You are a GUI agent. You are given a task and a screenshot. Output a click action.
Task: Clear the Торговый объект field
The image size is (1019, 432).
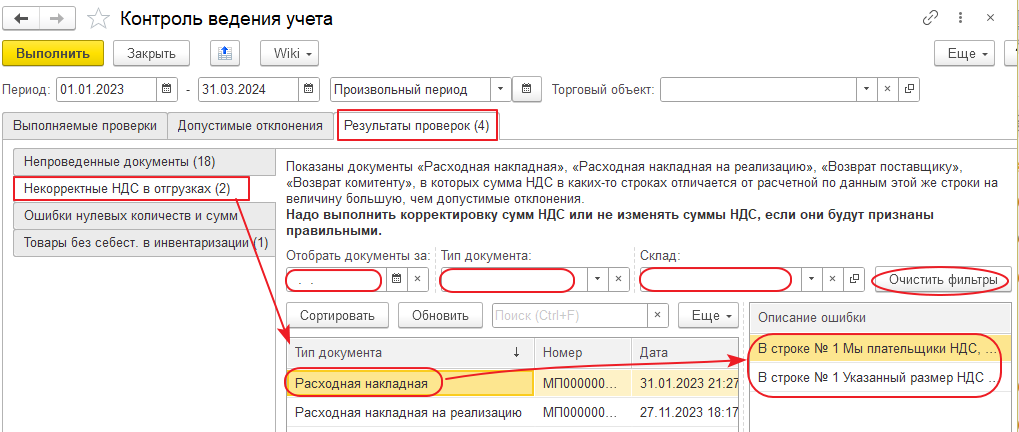pyautogui.click(x=887, y=89)
